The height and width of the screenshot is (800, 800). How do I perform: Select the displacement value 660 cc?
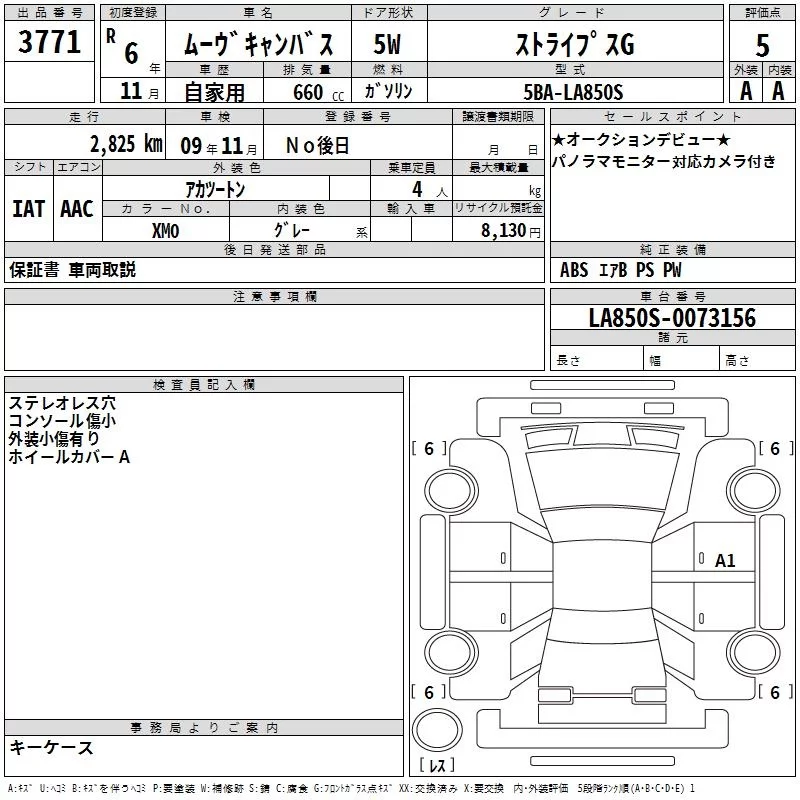point(318,92)
